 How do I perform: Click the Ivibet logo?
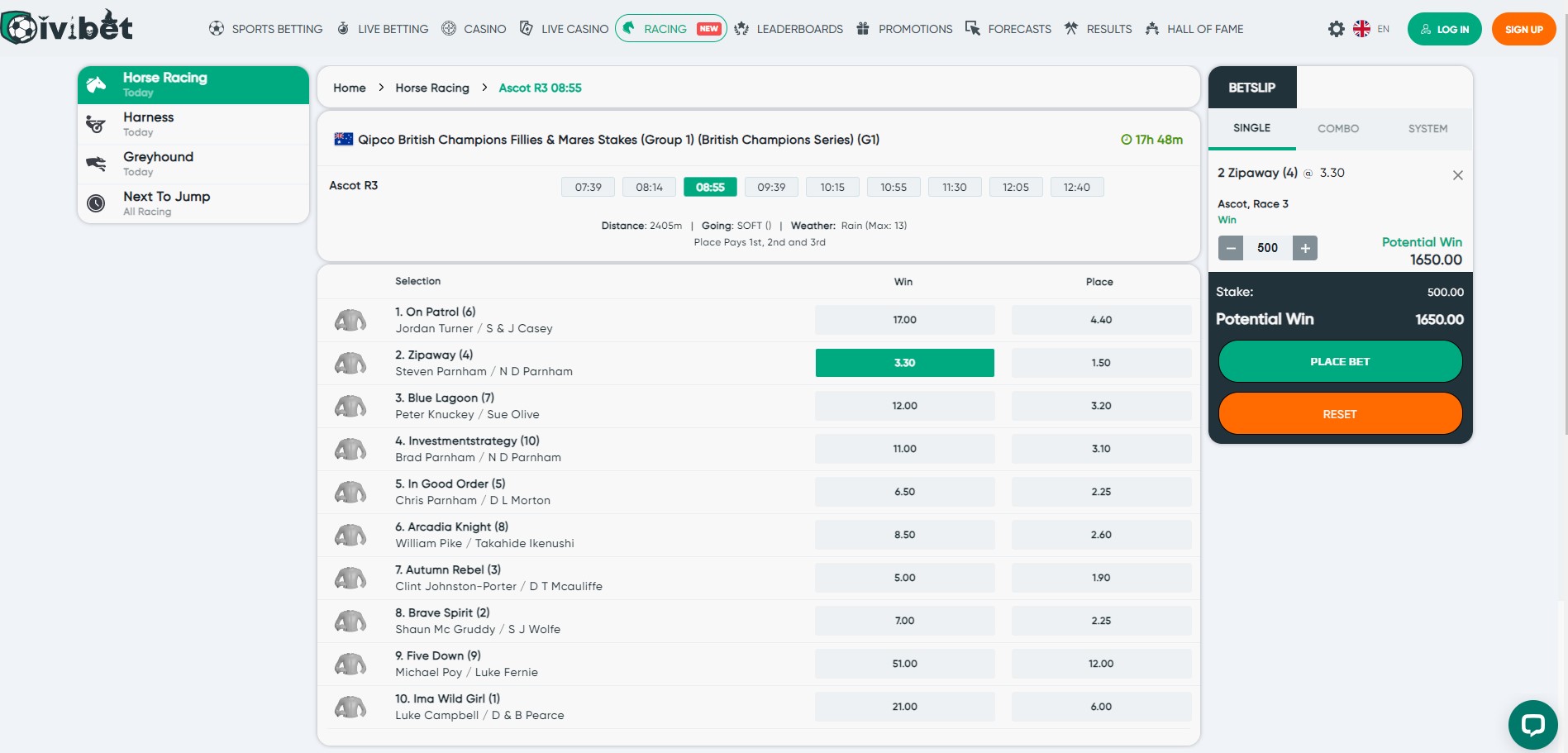coord(67,26)
